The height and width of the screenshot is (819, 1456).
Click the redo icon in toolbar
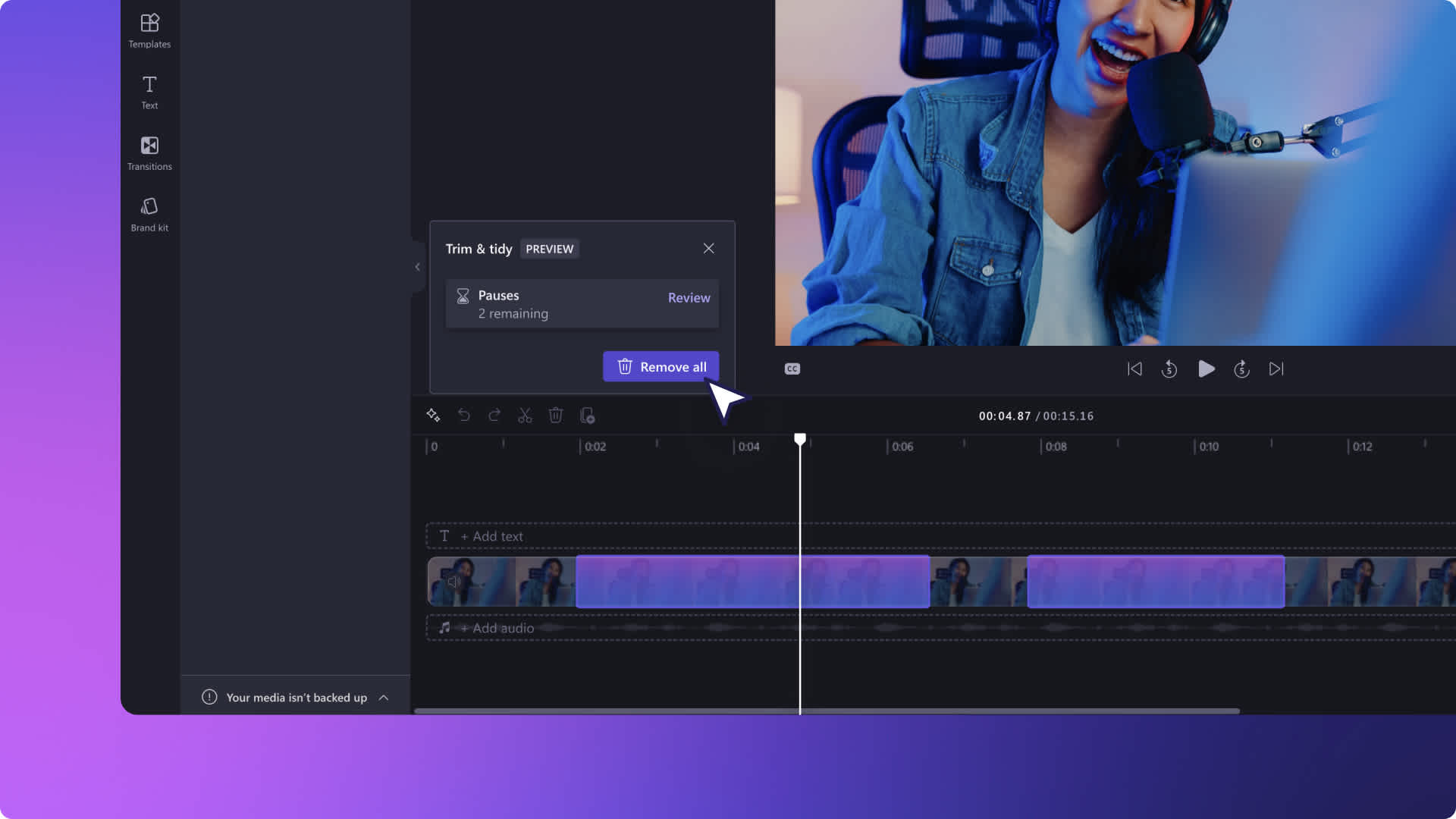[x=493, y=415]
